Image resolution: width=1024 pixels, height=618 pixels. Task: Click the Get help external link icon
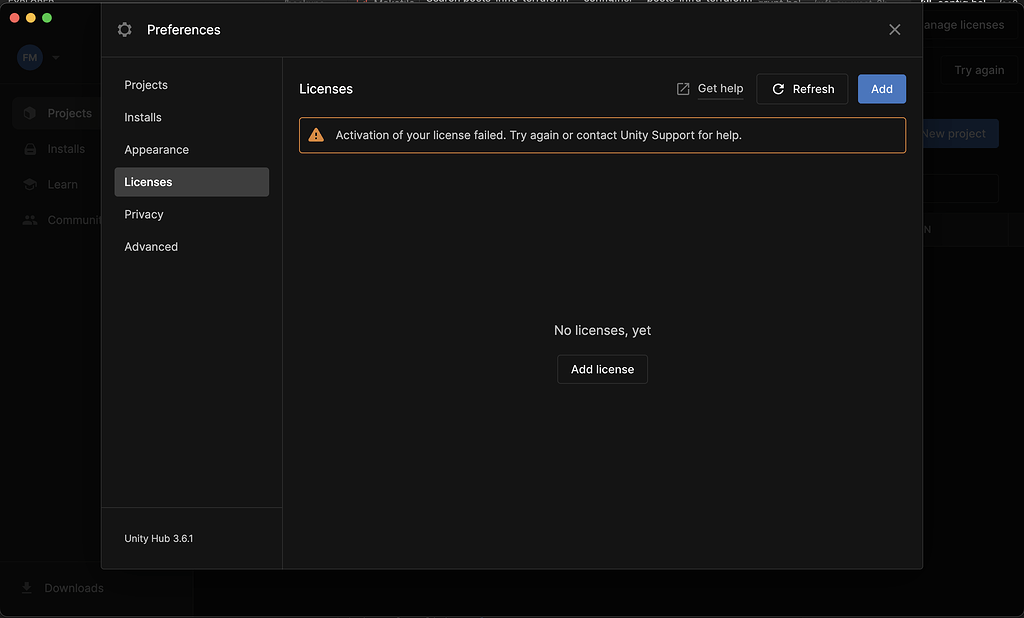683,89
